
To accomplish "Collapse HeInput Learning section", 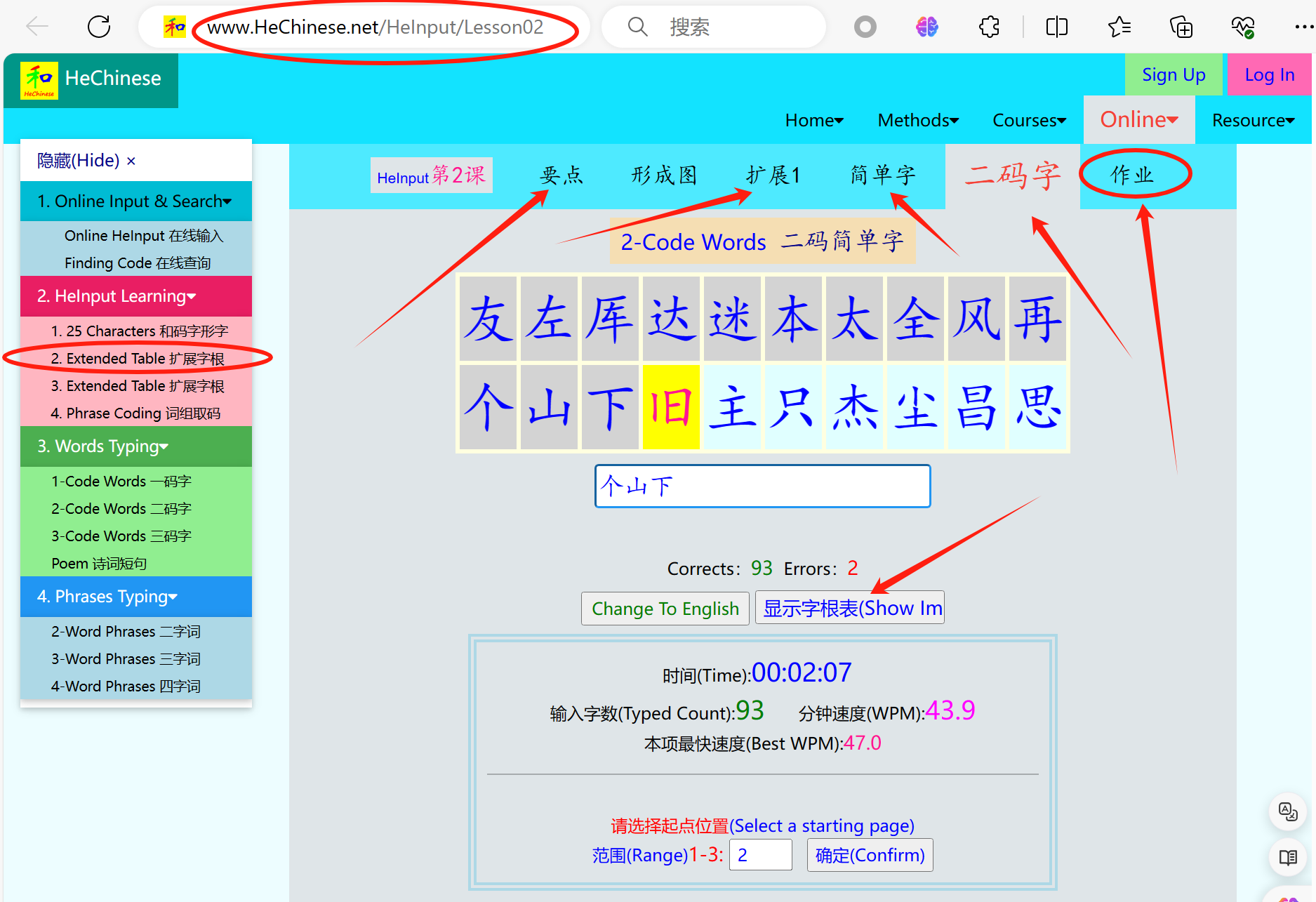I will [x=136, y=296].
